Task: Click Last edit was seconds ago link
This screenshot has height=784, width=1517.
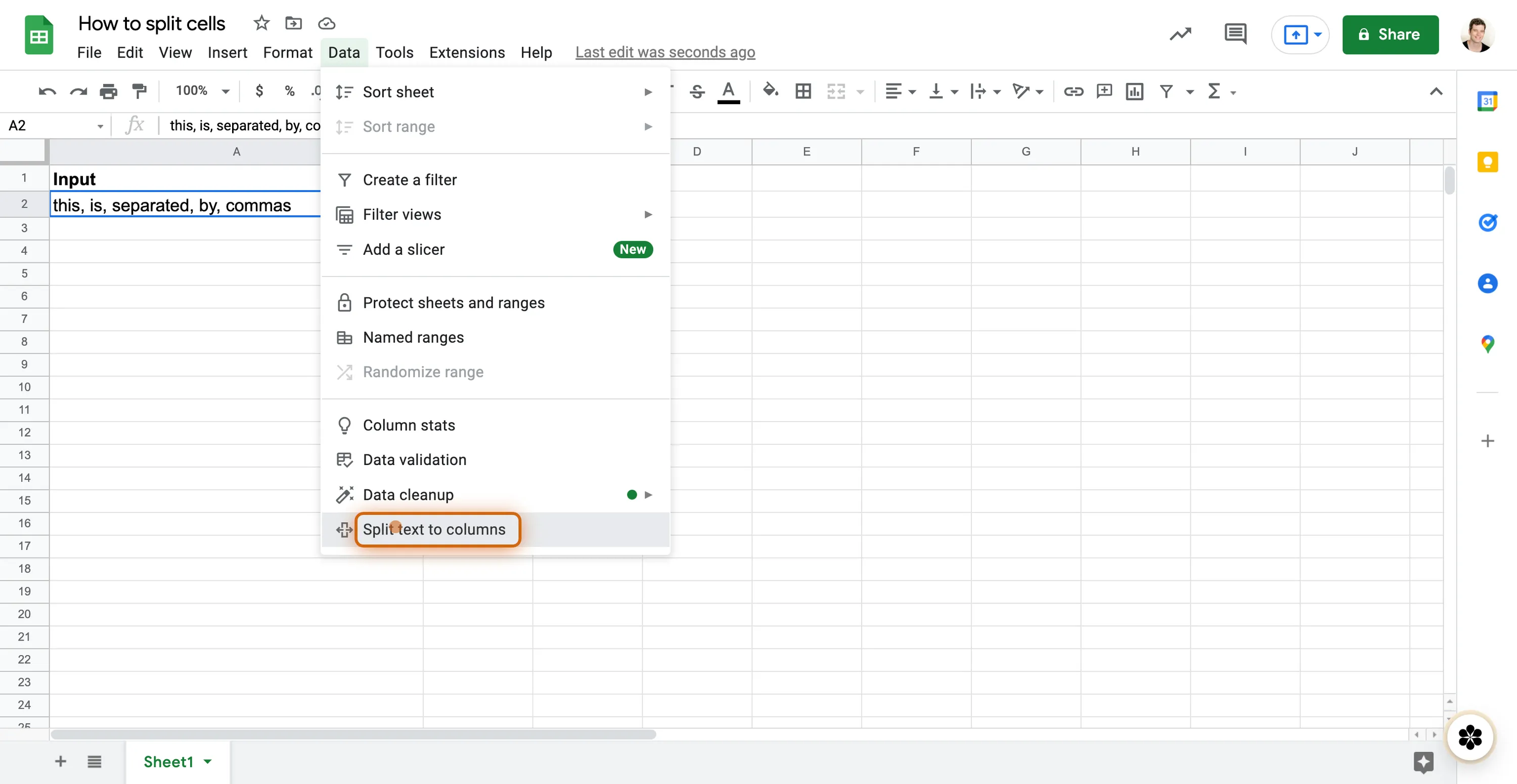Action: (665, 53)
